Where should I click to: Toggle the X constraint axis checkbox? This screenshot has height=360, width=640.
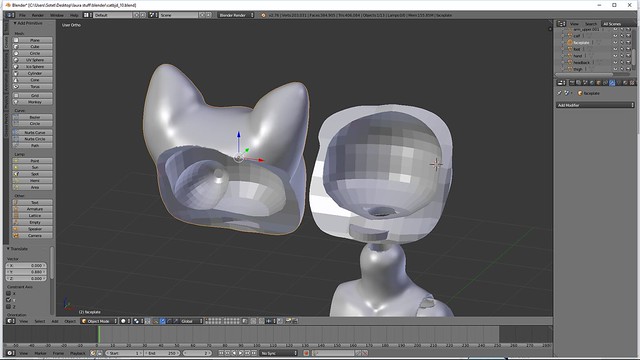coord(9,293)
